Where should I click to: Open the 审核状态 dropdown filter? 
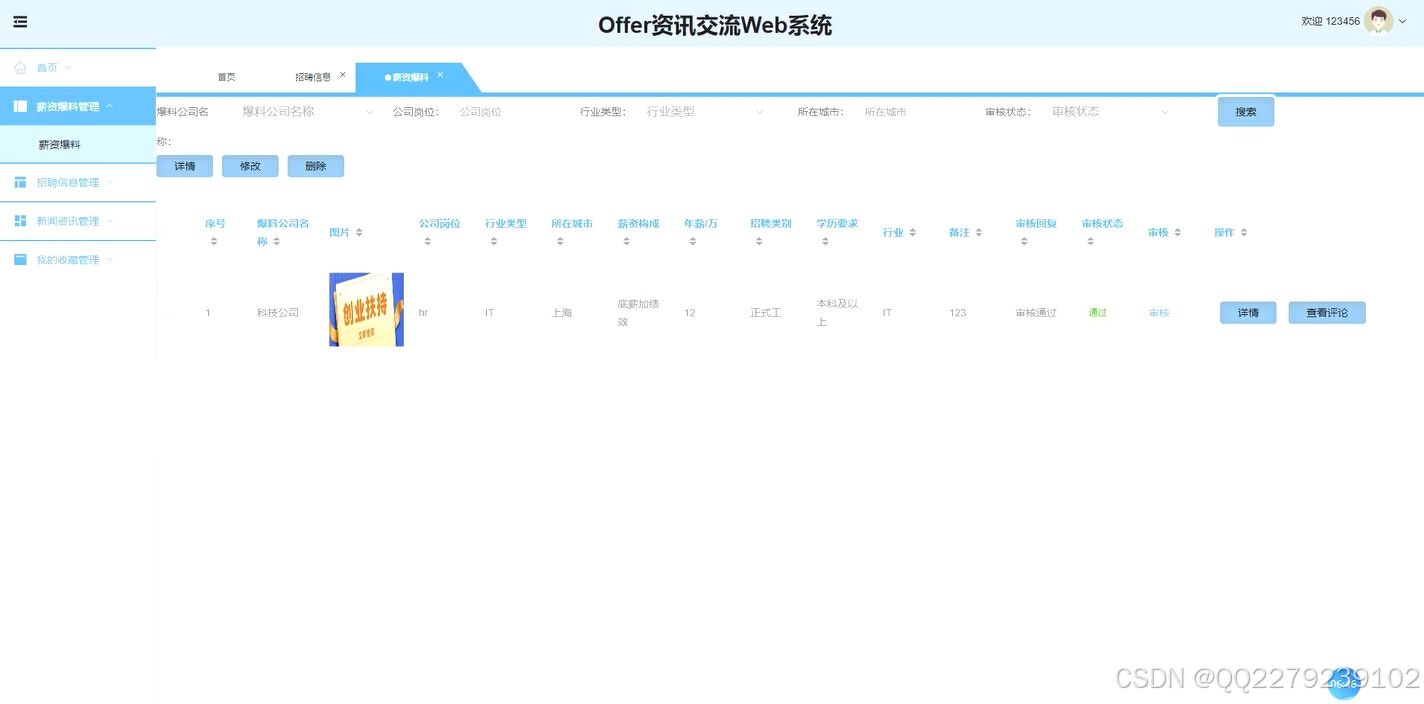1105,111
